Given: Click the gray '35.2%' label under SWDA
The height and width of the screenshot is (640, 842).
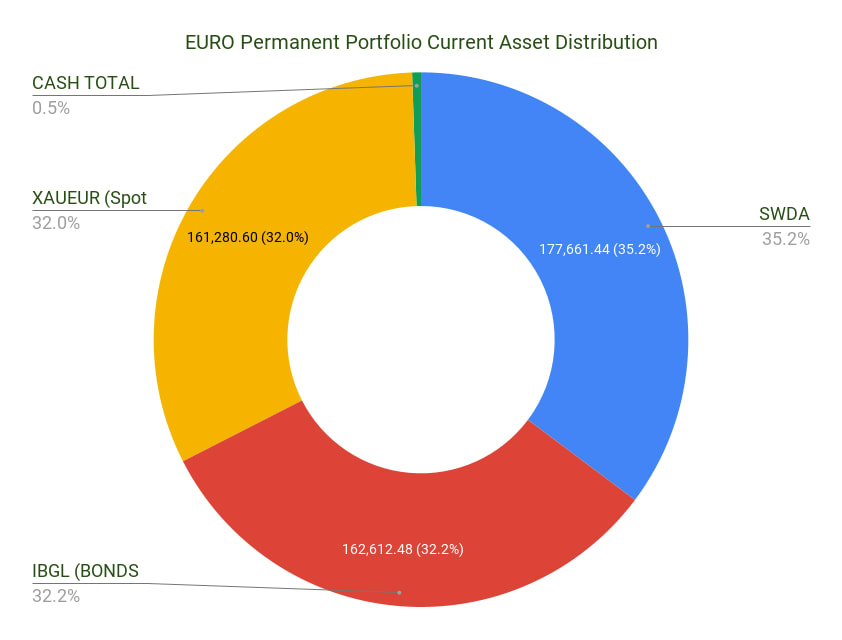Looking at the screenshot, I should (x=786, y=238).
